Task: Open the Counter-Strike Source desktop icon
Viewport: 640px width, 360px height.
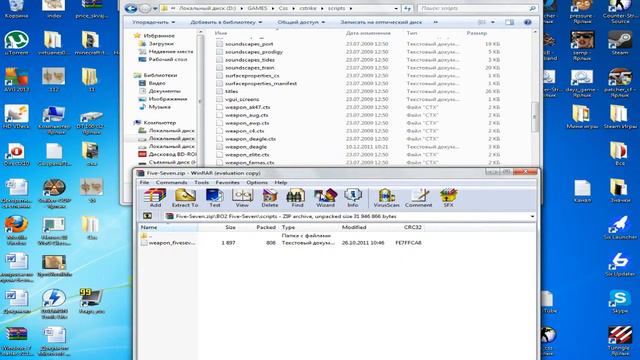Action: click(620, 10)
